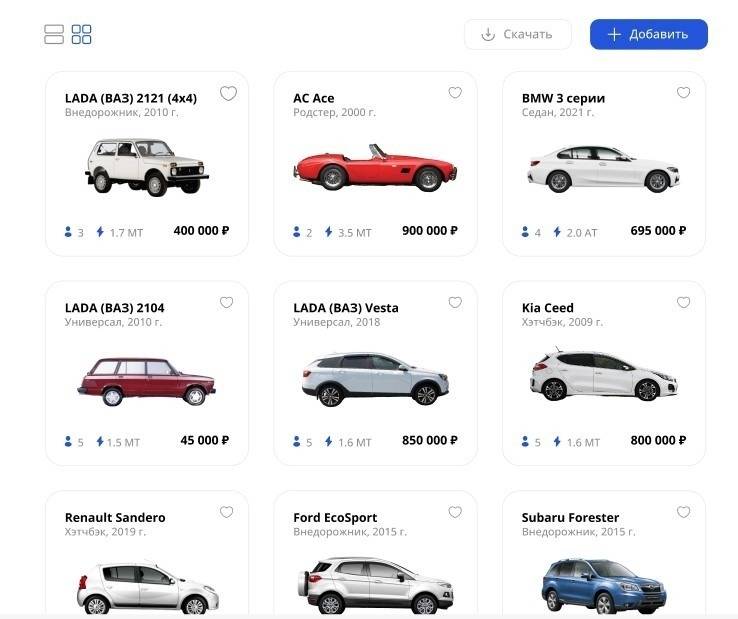Toggle favorite for Ford EcoSport
The width and height of the screenshot is (738, 619).
pos(455,512)
